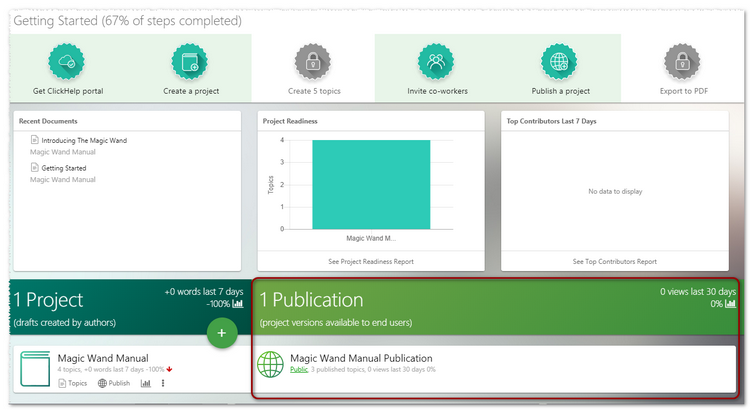
Task: Open the Introducing The Magic Wand document
Action: (84, 141)
